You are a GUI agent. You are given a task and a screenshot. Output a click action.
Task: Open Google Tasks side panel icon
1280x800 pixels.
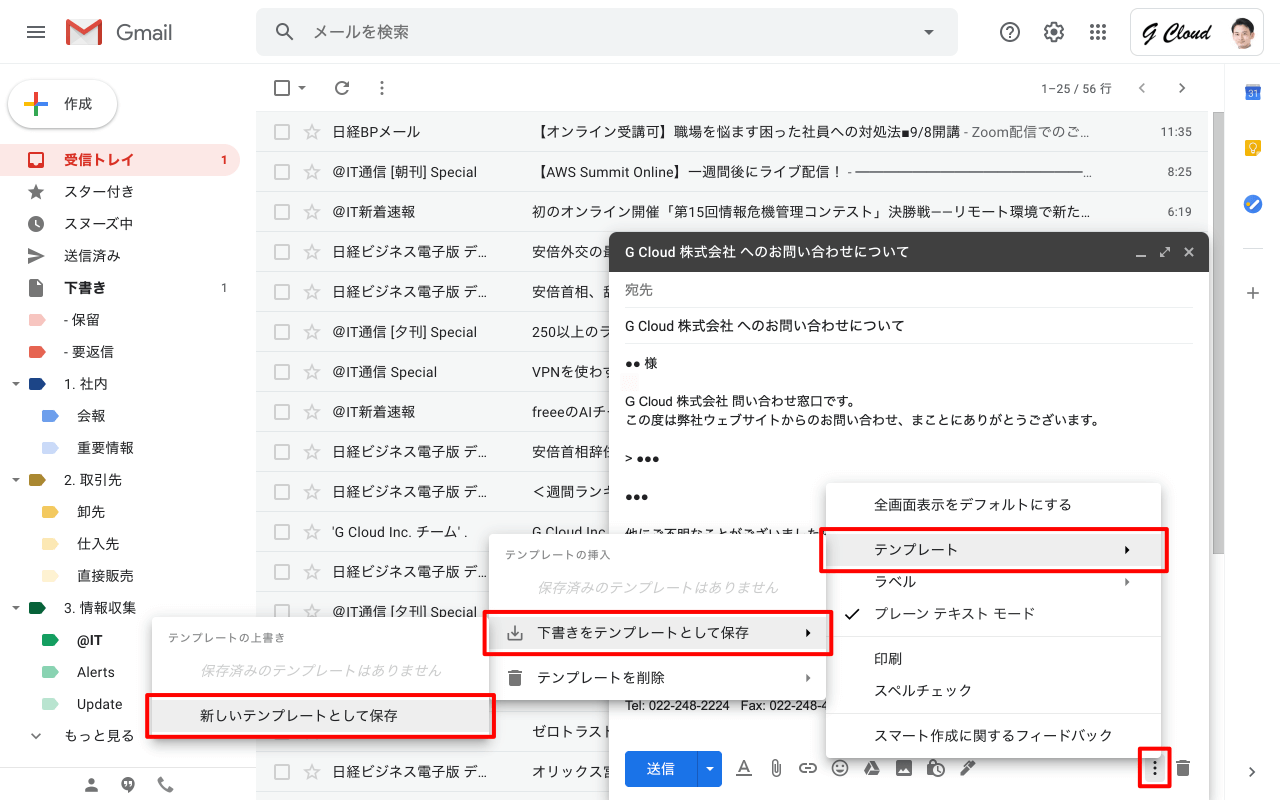pyautogui.click(x=1252, y=204)
